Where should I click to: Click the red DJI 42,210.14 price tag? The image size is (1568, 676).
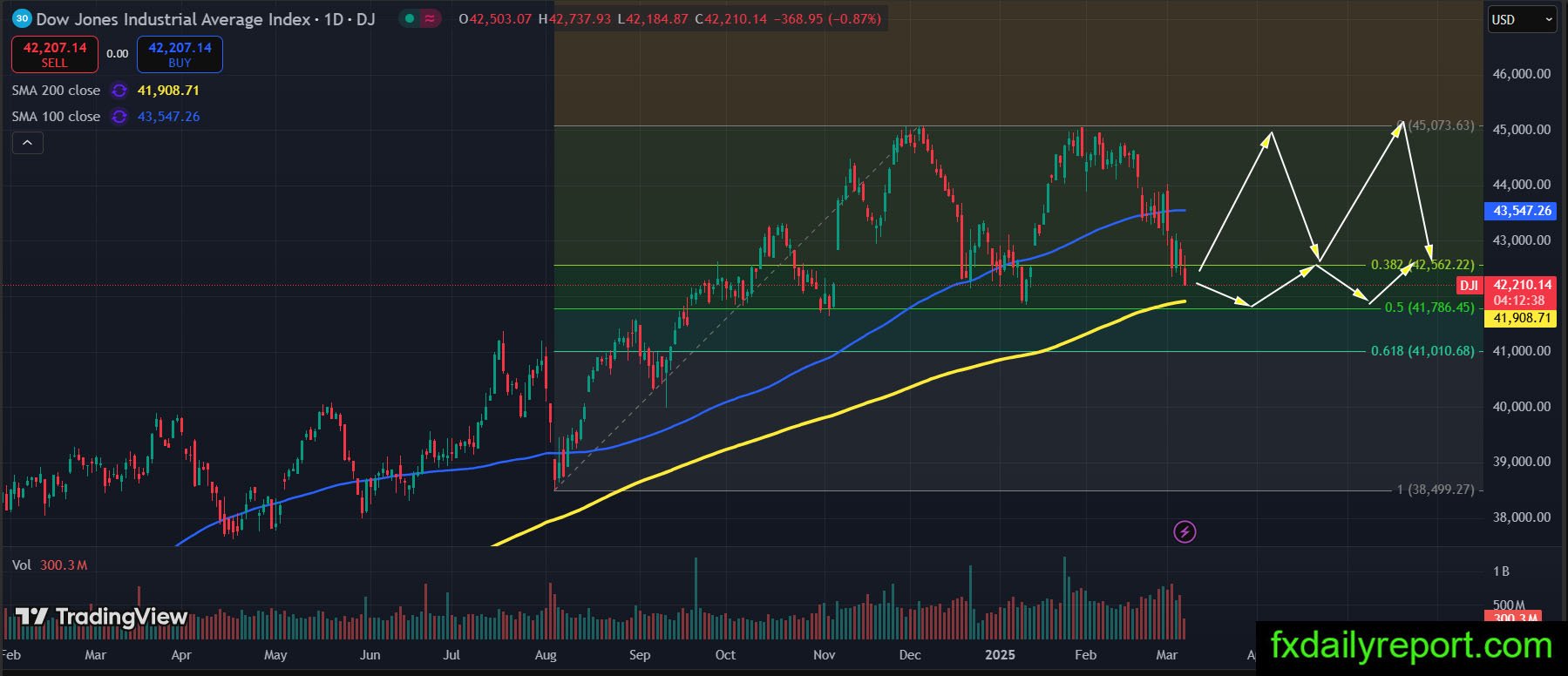tap(1507, 293)
